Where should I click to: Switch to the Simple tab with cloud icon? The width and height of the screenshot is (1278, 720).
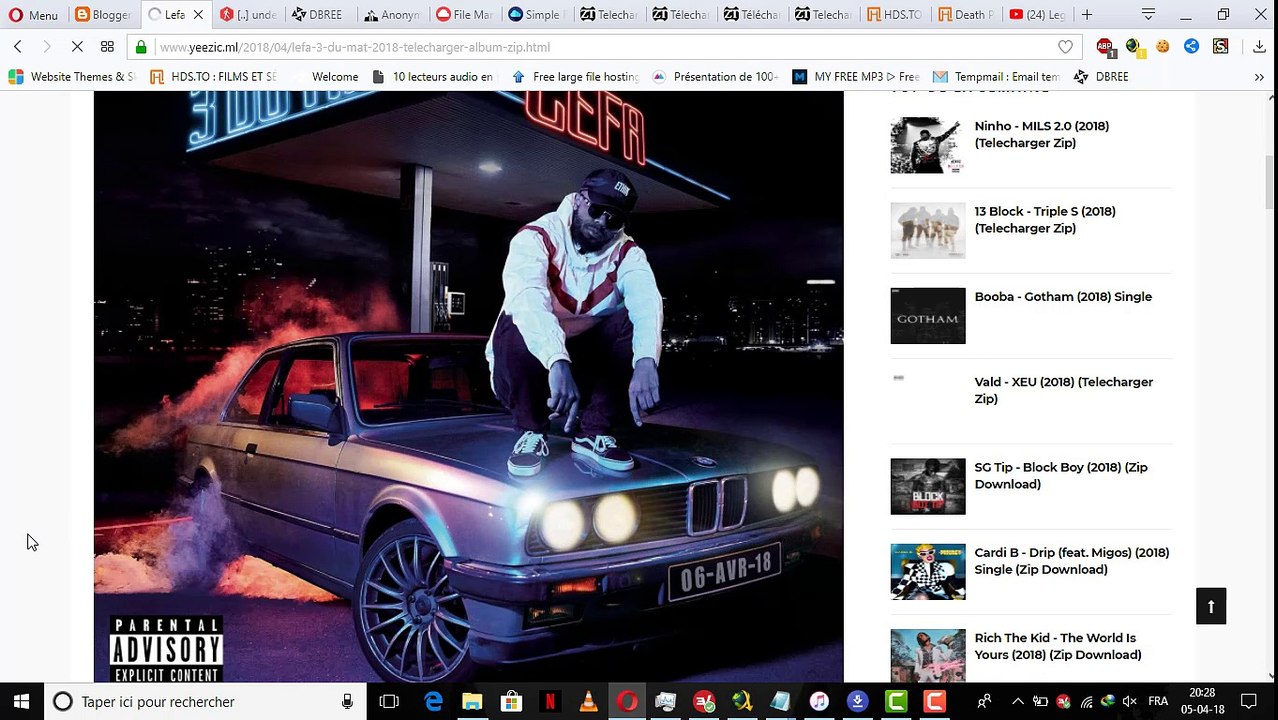pyautogui.click(x=535, y=15)
